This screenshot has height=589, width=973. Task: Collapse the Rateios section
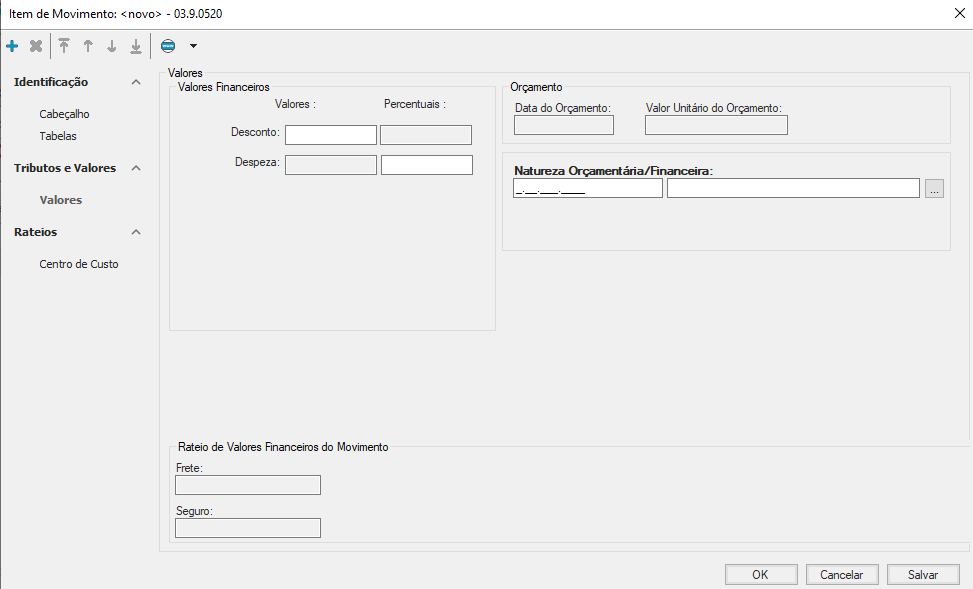point(136,232)
